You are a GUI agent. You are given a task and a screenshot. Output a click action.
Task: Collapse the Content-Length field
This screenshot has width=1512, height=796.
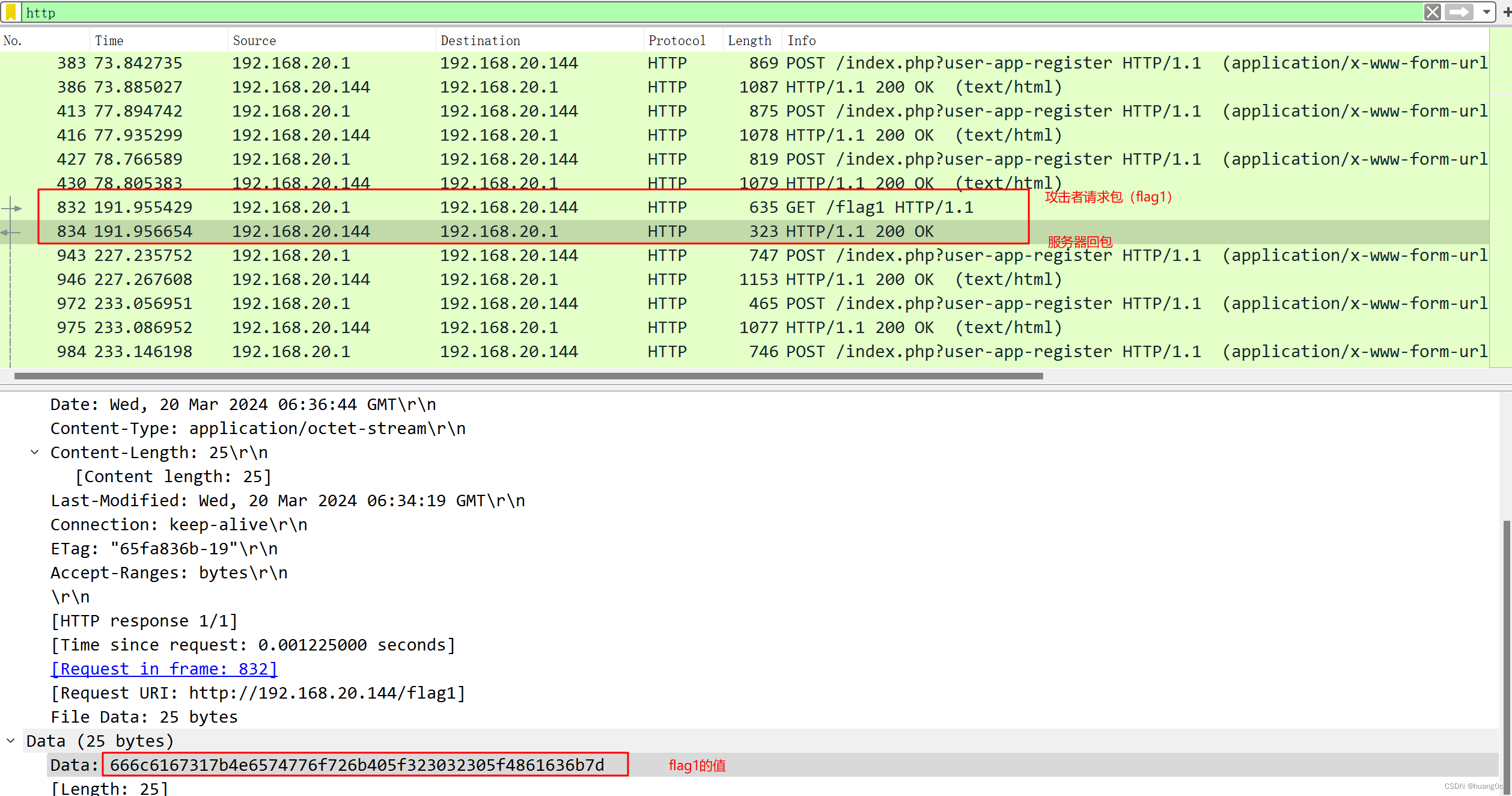35,452
